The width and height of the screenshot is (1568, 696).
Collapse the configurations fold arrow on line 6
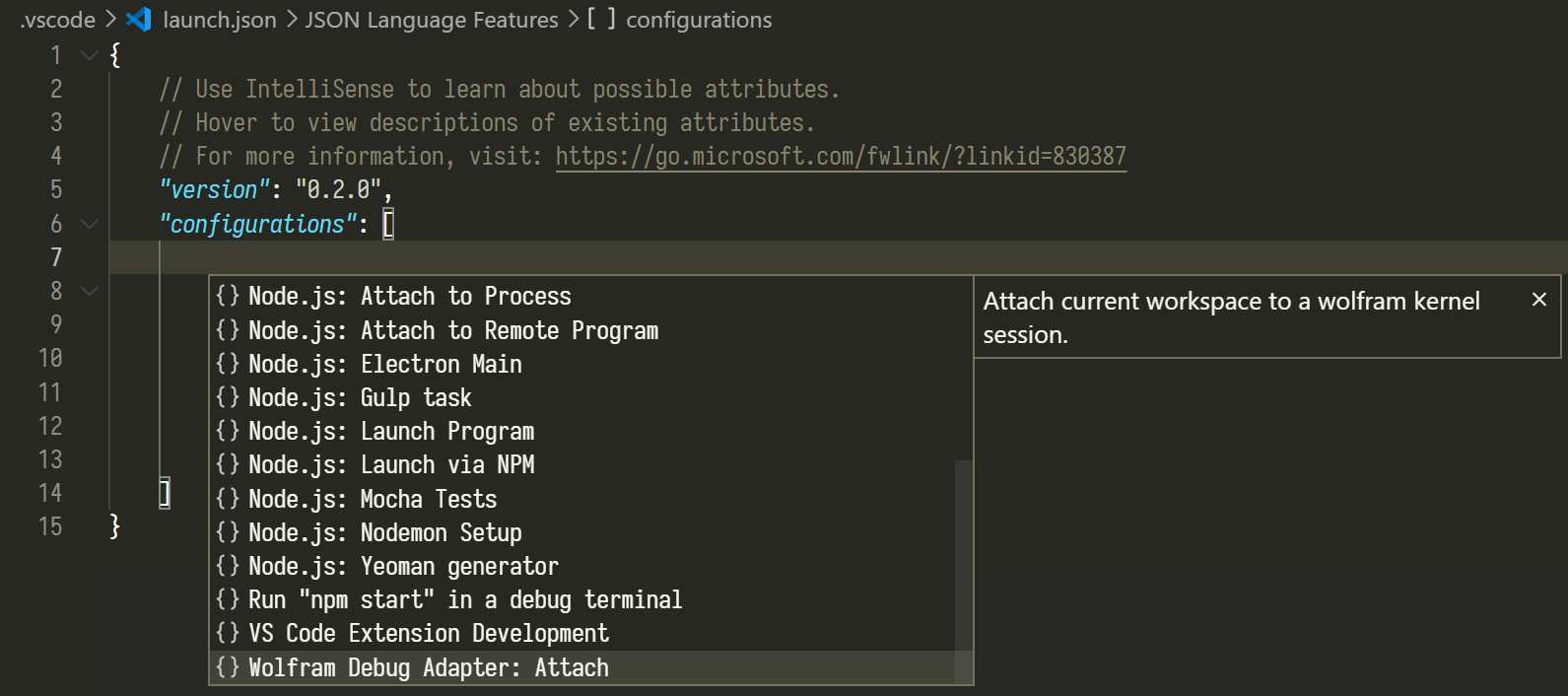click(90, 224)
